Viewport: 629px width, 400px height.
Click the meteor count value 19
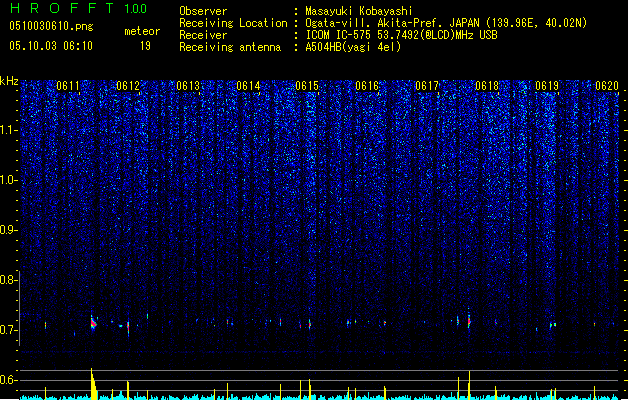point(145,46)
